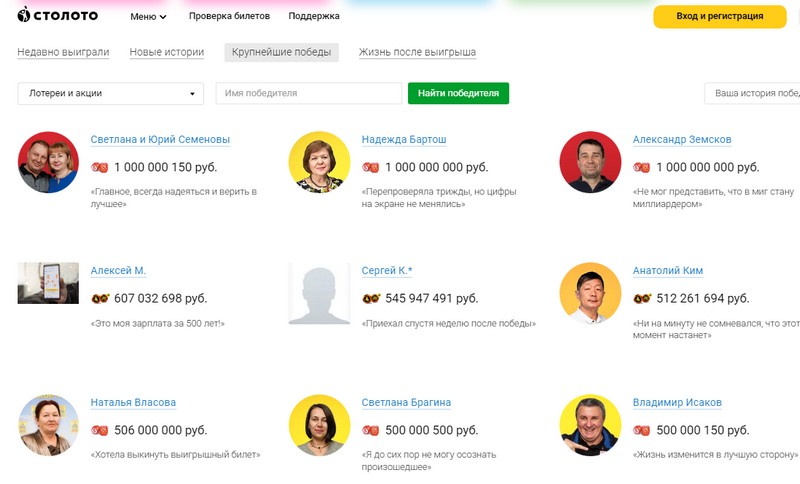Open Светлана Брагина winner link
This screenshot has height=484, width=800.
pos(406,402)
